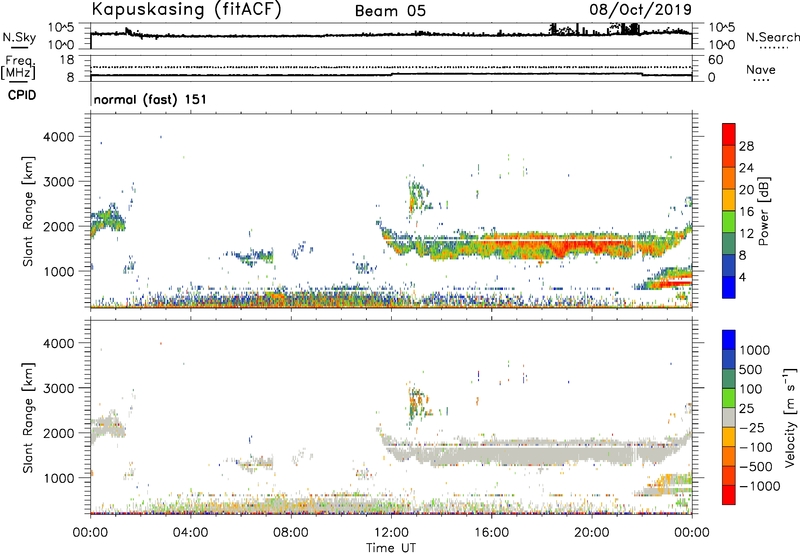Click the power panel 'Slant Range [km]' label
800x554 pixels.
click(x=28, y=211)
